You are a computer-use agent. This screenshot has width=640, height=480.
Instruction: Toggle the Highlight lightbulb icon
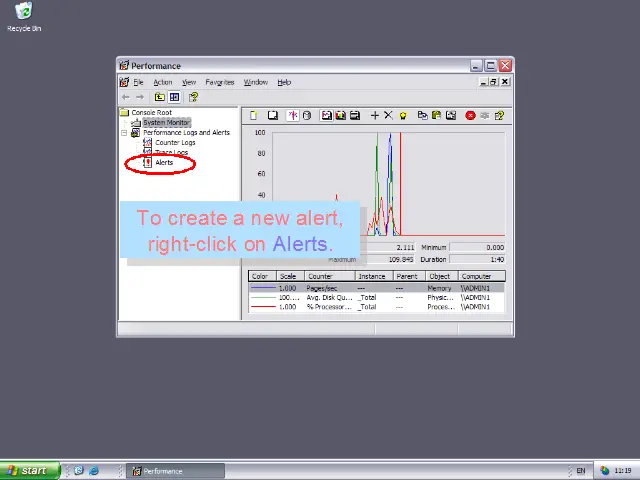(x=403, y=116)
